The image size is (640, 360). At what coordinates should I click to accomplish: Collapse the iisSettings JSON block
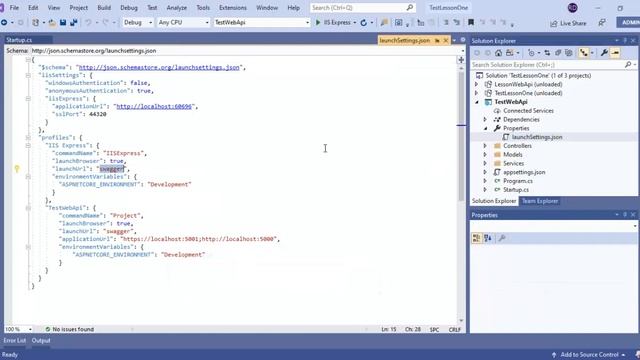pyautogui.click(x=28, y=75)
